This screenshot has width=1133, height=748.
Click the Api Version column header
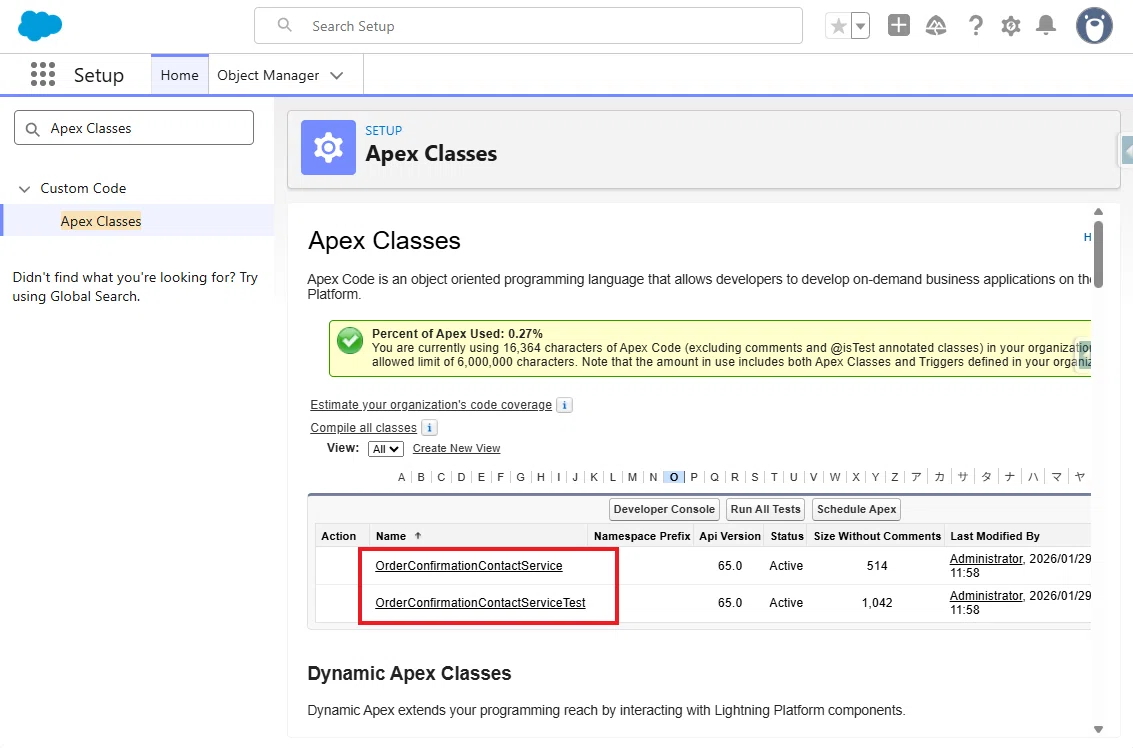[730, 536]
